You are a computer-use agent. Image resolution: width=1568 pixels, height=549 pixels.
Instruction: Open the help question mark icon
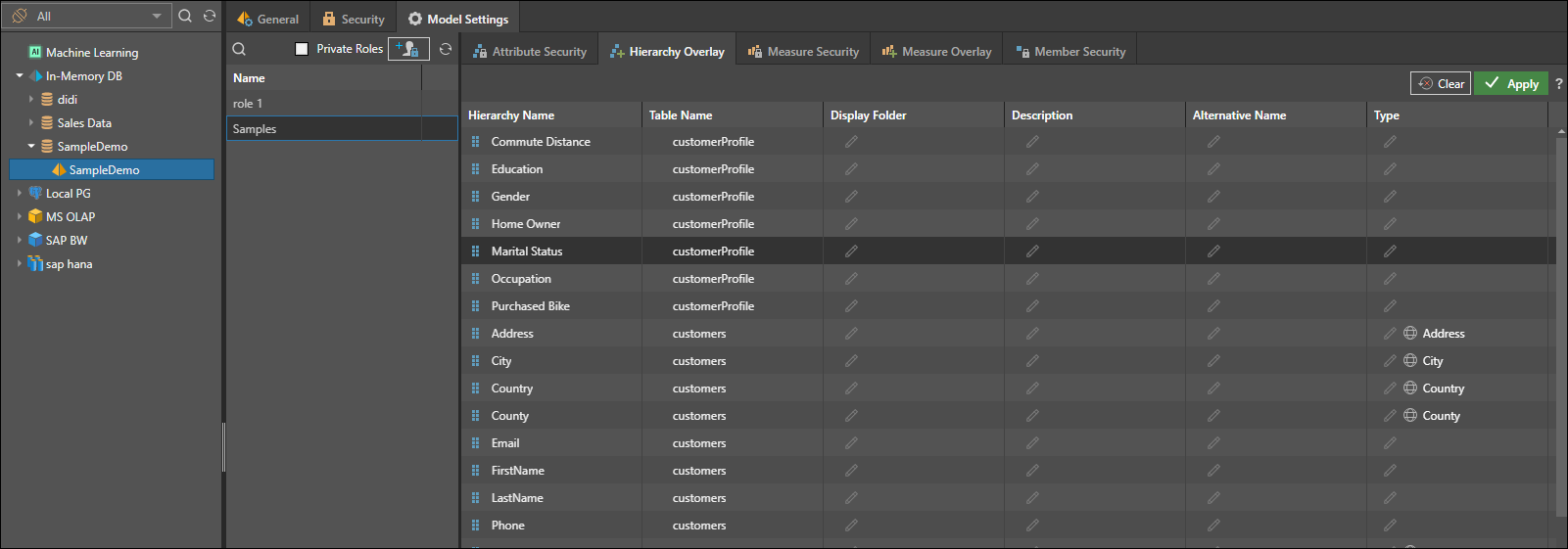coord(1559,84)
